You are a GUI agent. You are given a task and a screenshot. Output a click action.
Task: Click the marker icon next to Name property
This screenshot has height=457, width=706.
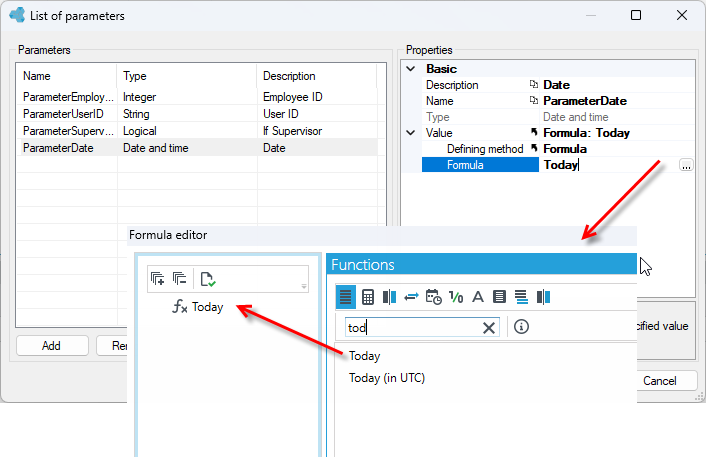point(534,100)
